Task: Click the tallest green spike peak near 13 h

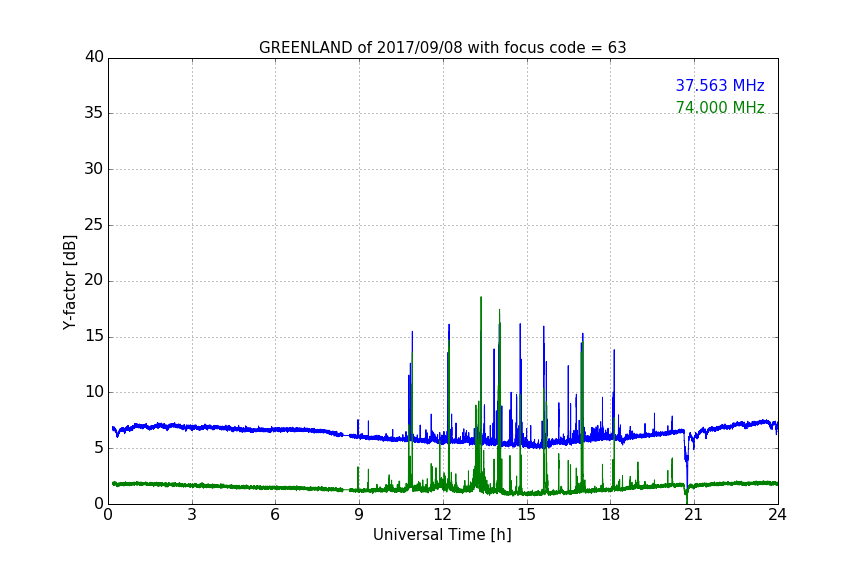Action: coord(480,298)
